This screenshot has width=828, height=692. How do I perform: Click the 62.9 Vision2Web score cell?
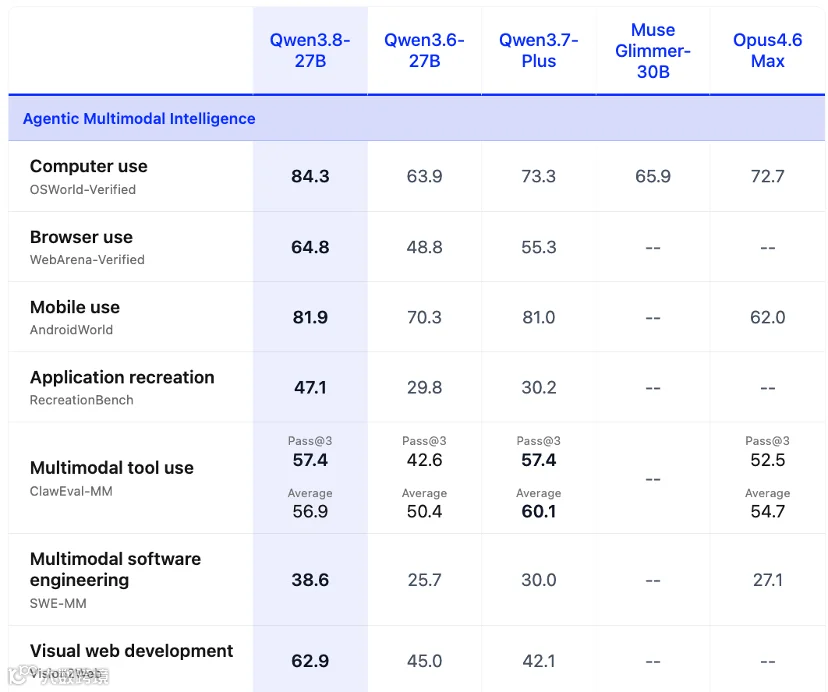(310, 661)
